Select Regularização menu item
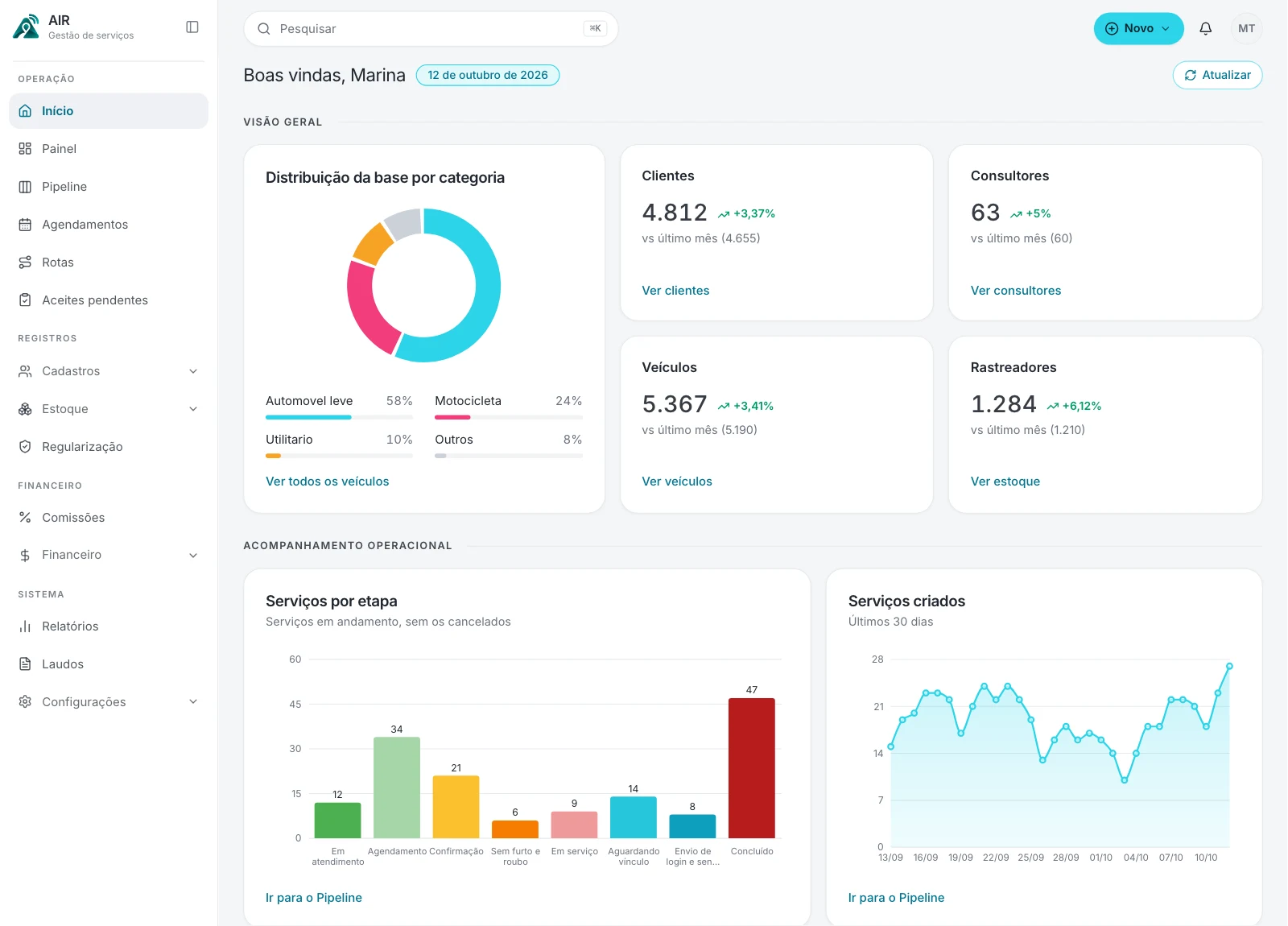The width and height of the screenshot is (1288, 926). tap(109, 447)
